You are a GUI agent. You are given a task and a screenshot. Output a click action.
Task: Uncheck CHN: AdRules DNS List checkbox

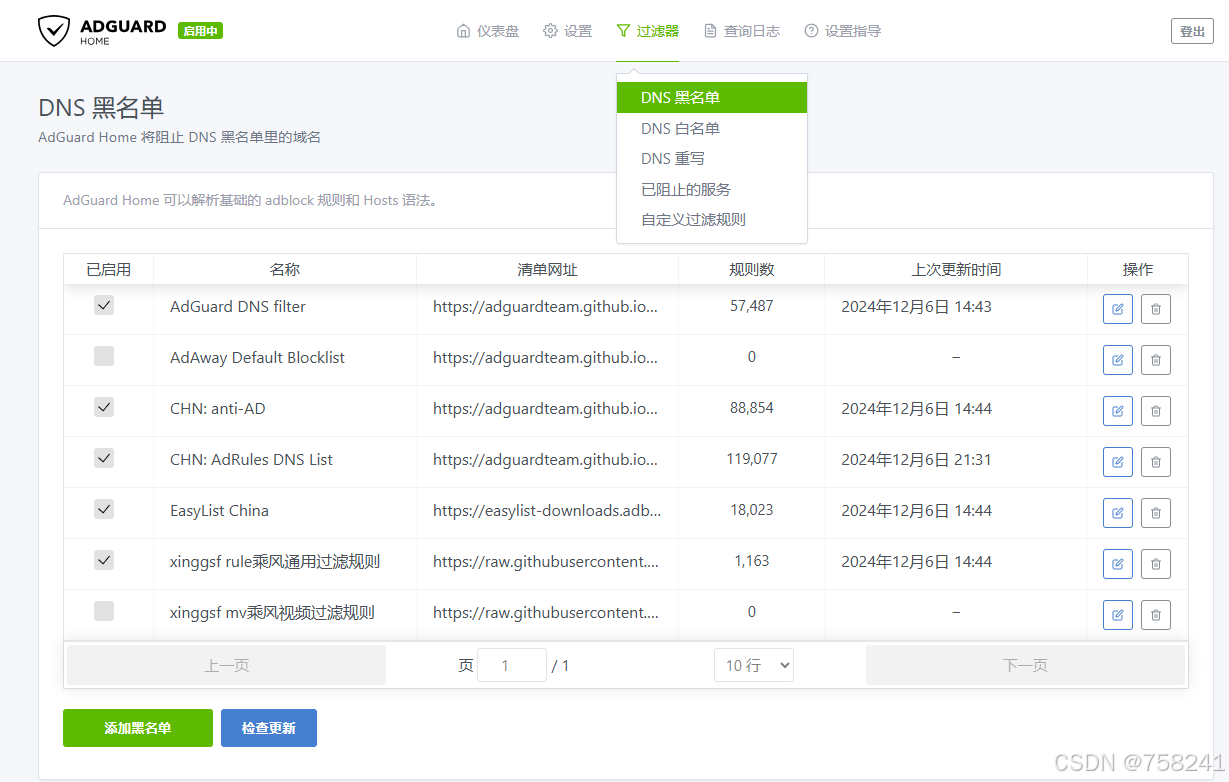[104, 458]
